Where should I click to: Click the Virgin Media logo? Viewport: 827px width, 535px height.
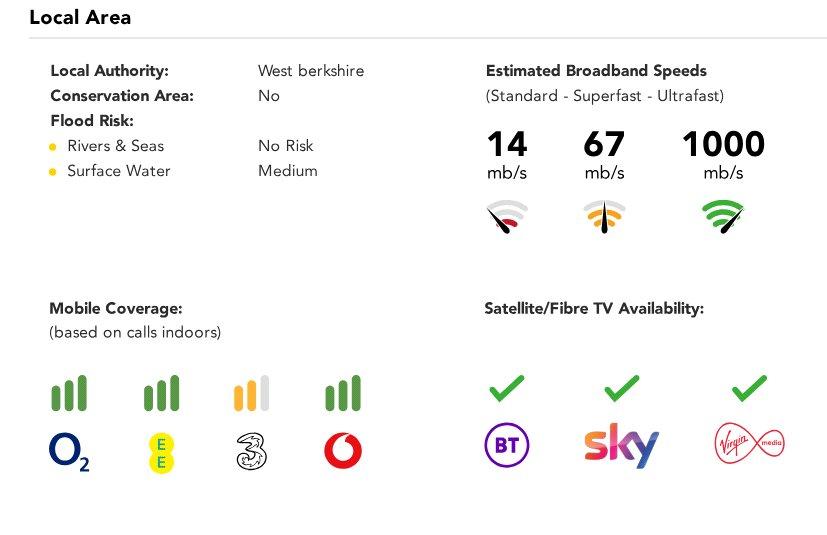coord(749,444)
